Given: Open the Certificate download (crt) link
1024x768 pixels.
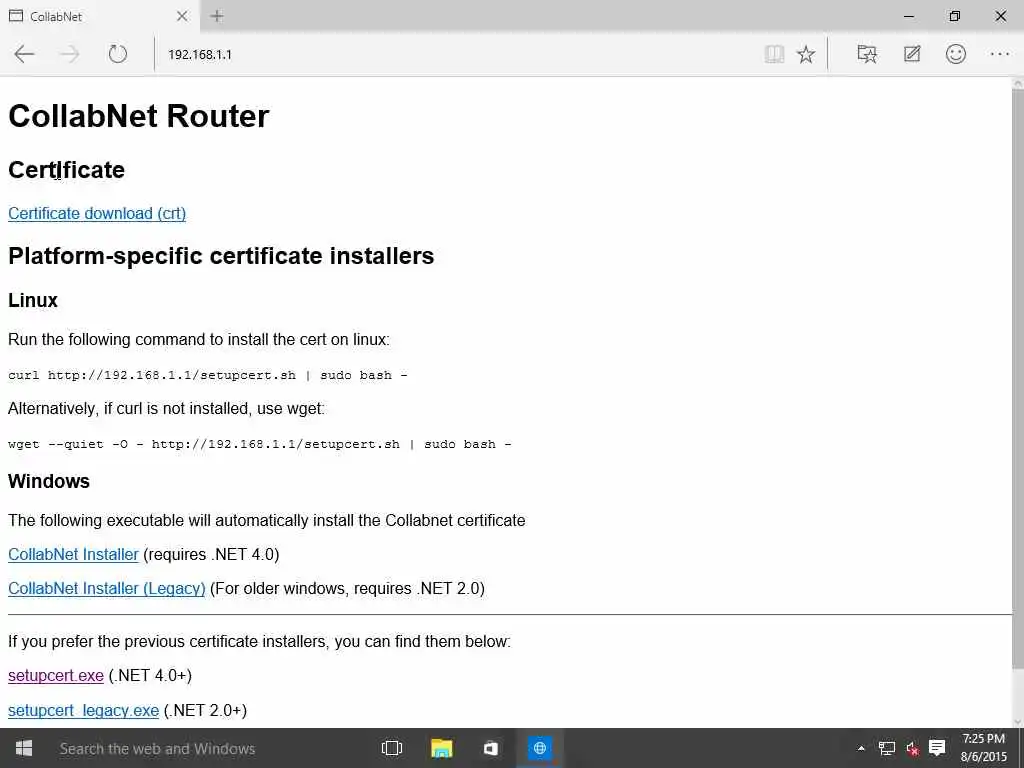Looking at the screenshot, I should tap(97, 214).
